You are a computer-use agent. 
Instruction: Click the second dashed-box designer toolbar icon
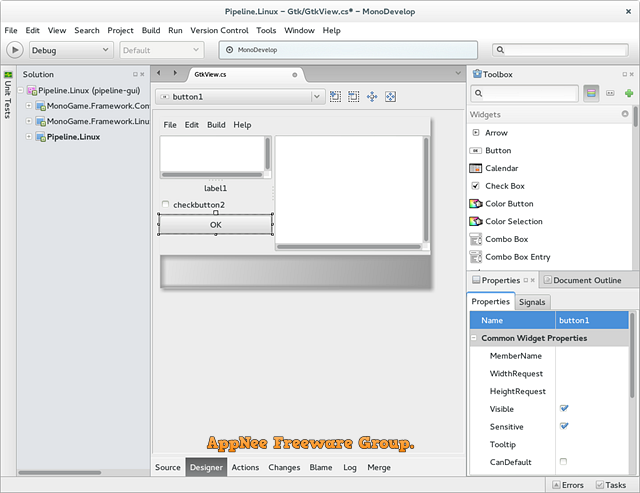click(353, 97)
